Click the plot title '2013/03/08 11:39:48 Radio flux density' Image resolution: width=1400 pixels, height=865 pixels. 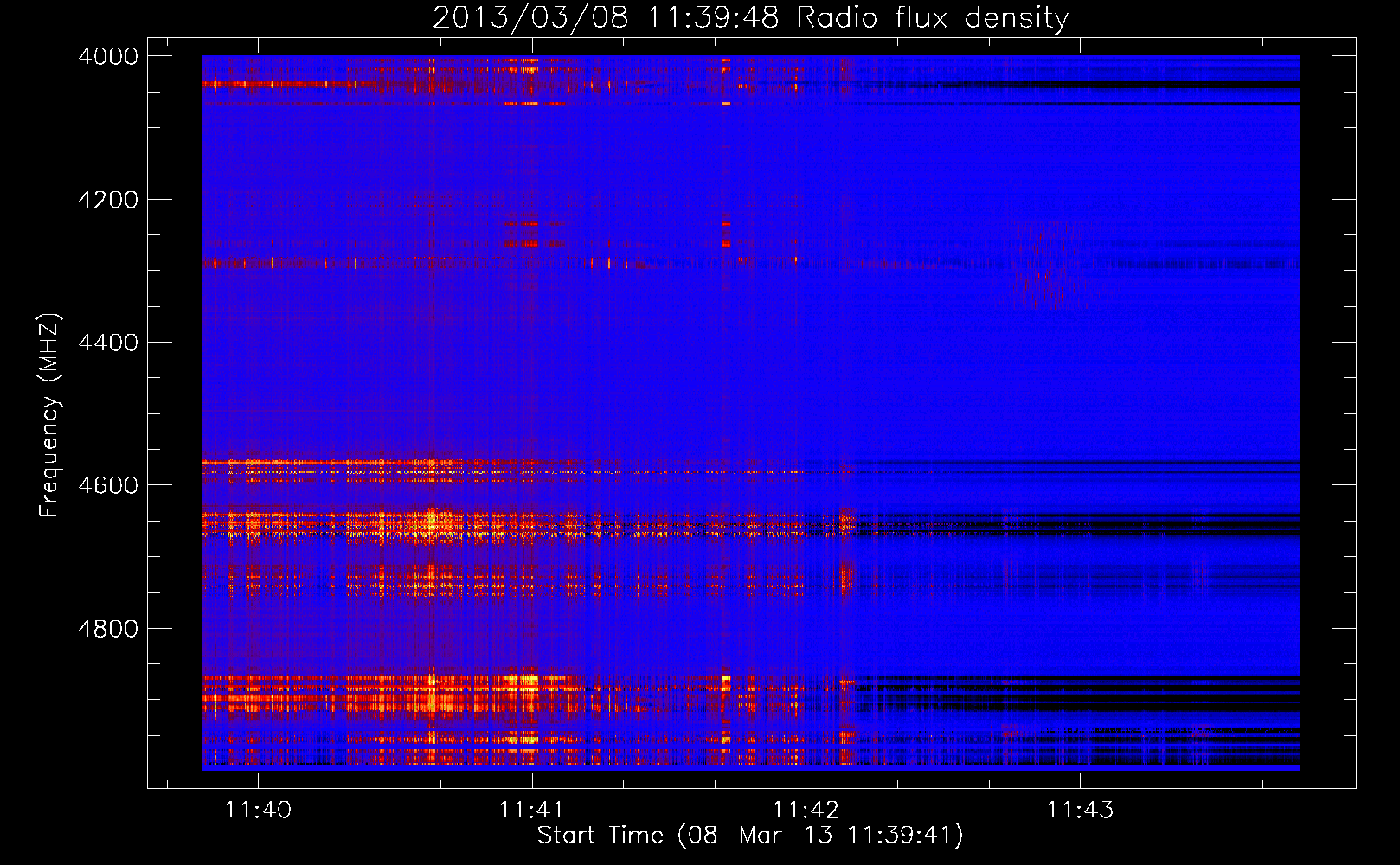[750, 17]
